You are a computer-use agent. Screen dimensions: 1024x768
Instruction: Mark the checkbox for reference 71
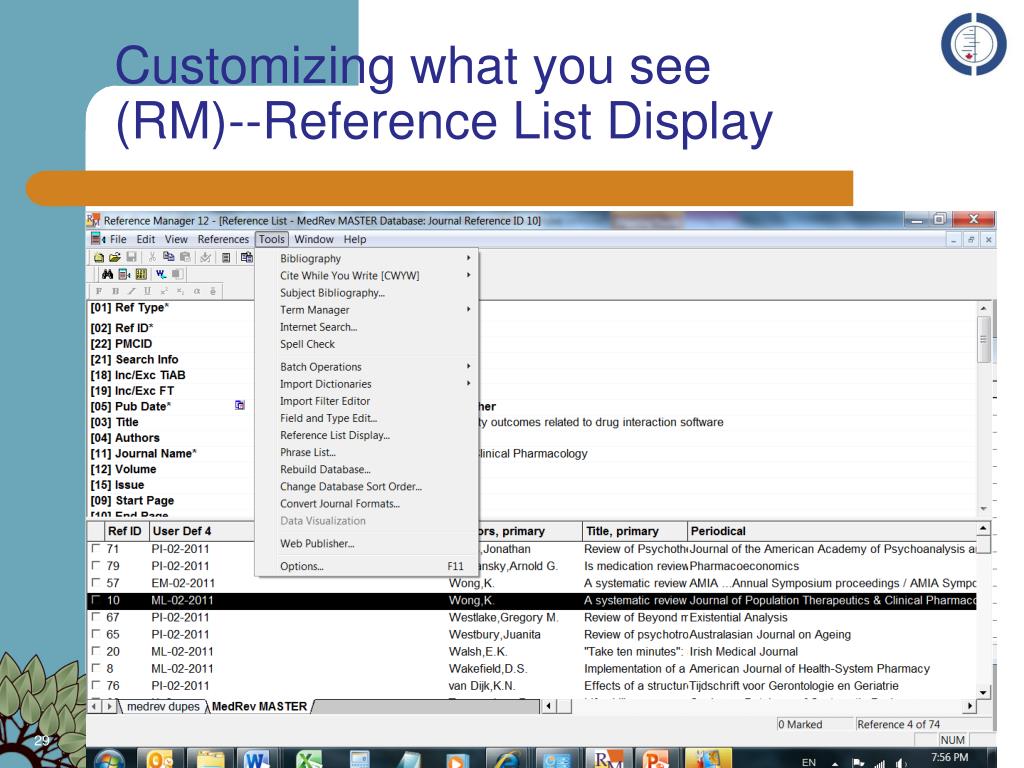click(96, 549)
